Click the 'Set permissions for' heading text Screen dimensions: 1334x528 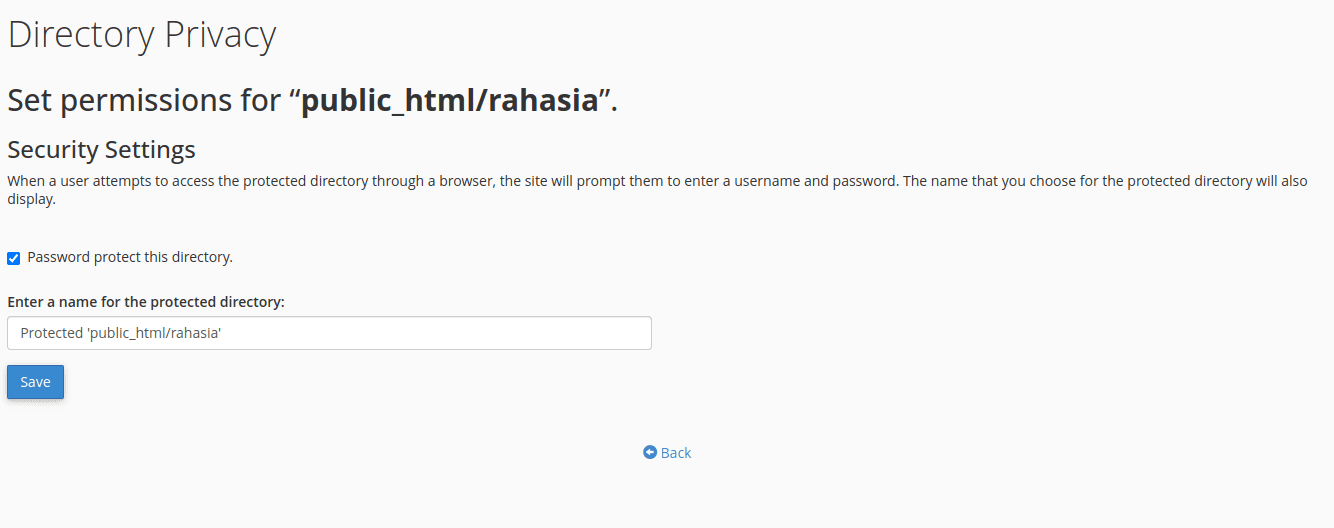click(147, 100)
